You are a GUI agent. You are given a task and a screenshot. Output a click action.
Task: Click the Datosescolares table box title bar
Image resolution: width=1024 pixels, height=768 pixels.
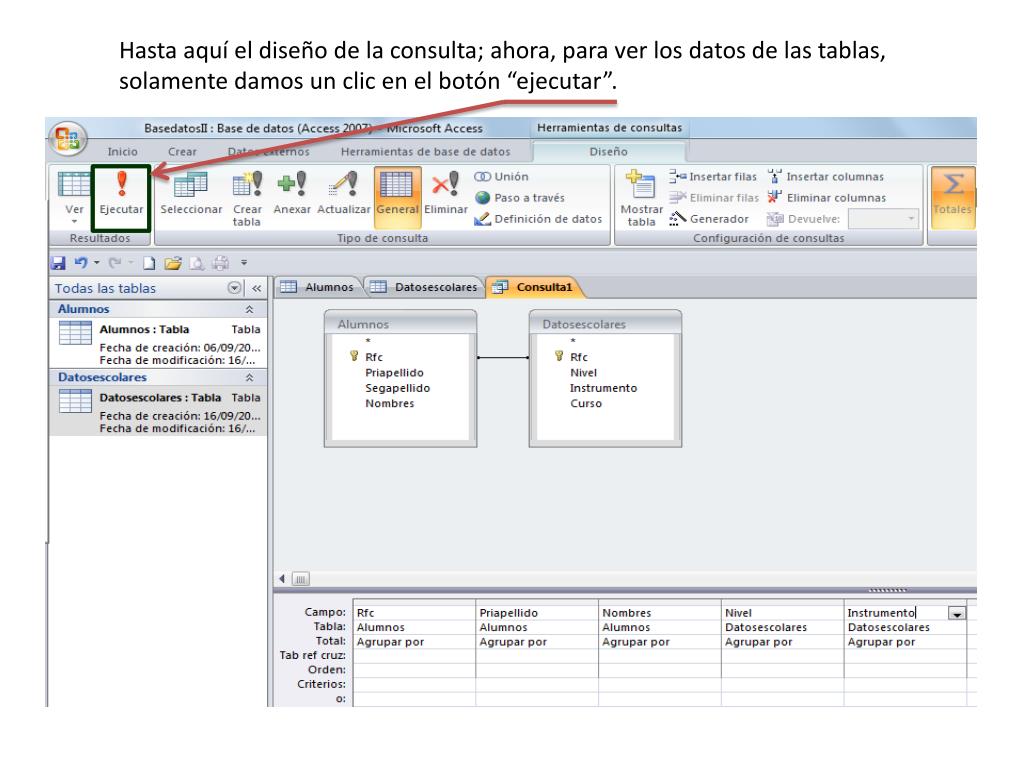click(605, 324)
